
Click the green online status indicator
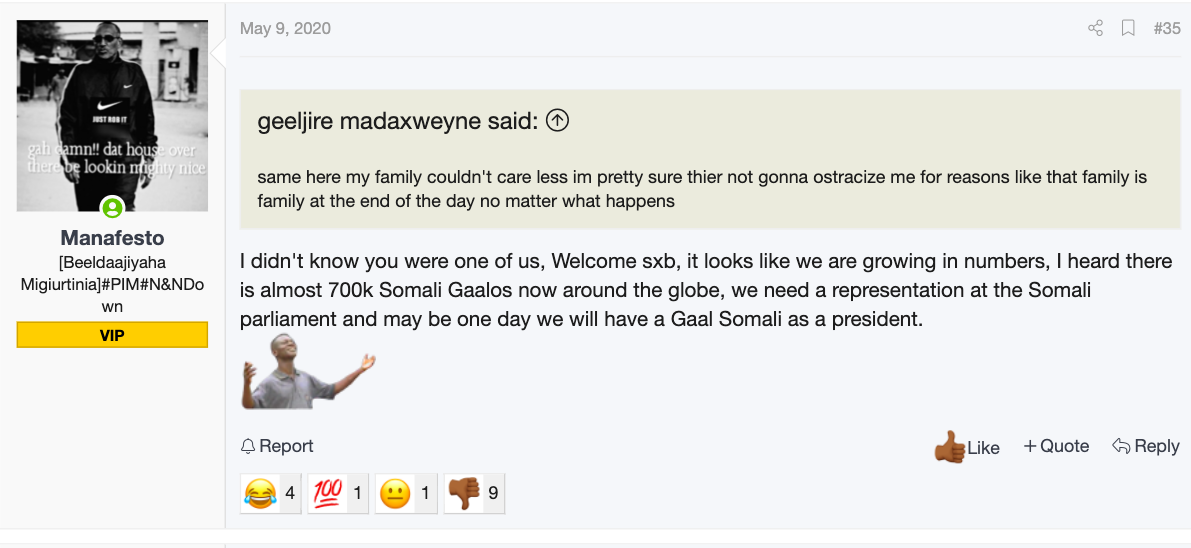tap(112, 207)
